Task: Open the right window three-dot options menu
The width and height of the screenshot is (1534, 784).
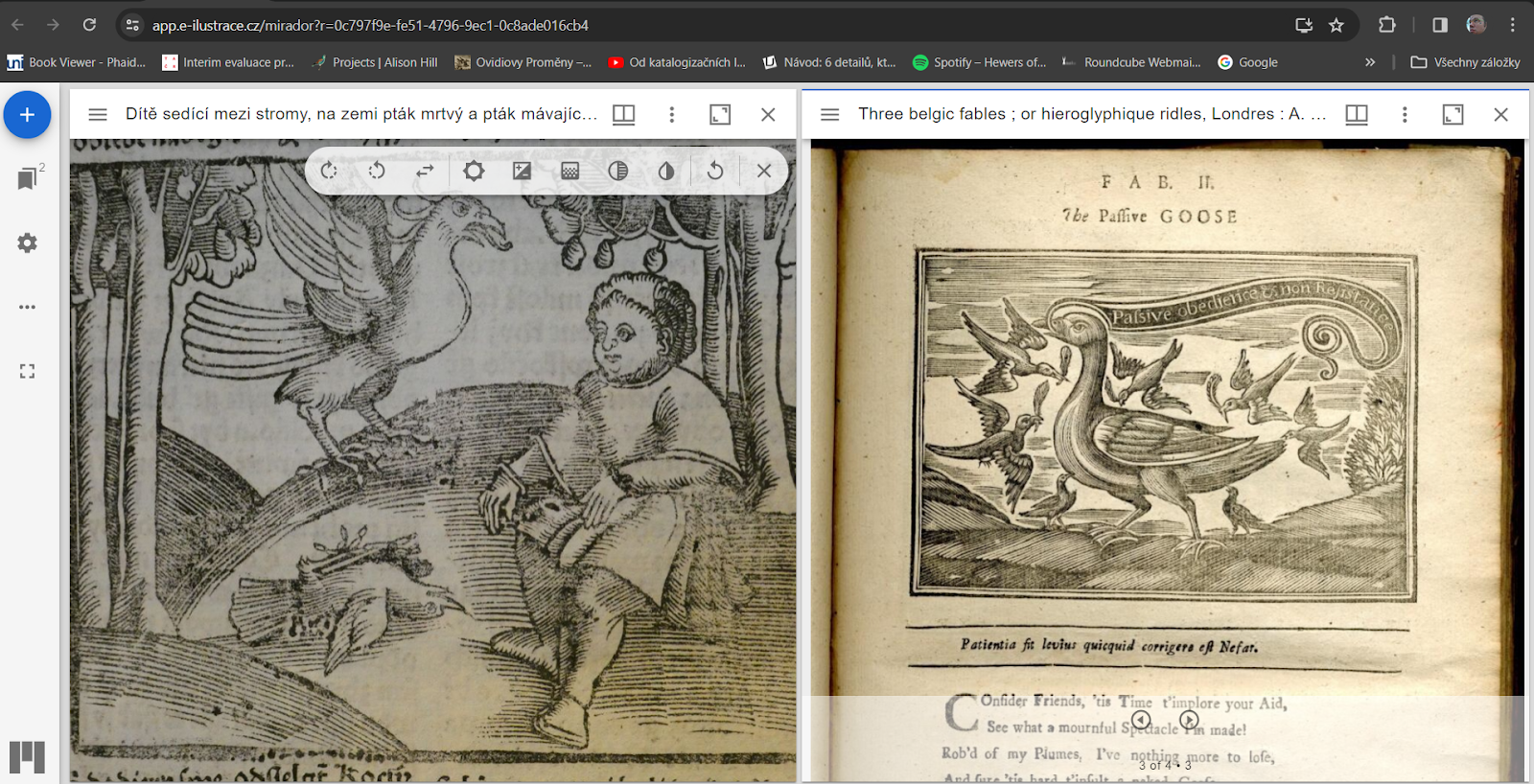Action: pos(1405,115)
